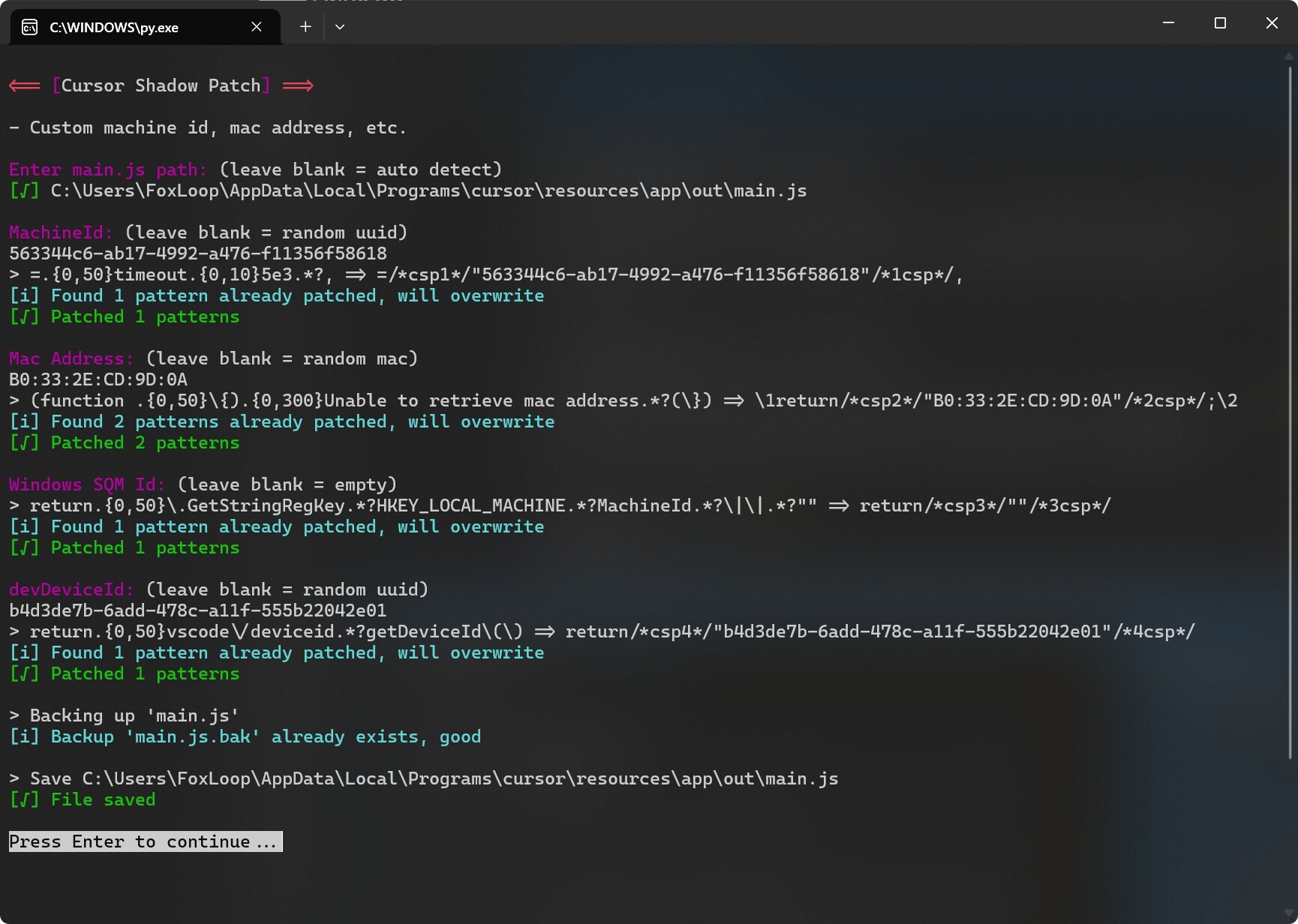The image size is (1298, 924).
Task: Click the right red arrow after Cursor Shadow Patch
Action: click(x=298, y=85)
